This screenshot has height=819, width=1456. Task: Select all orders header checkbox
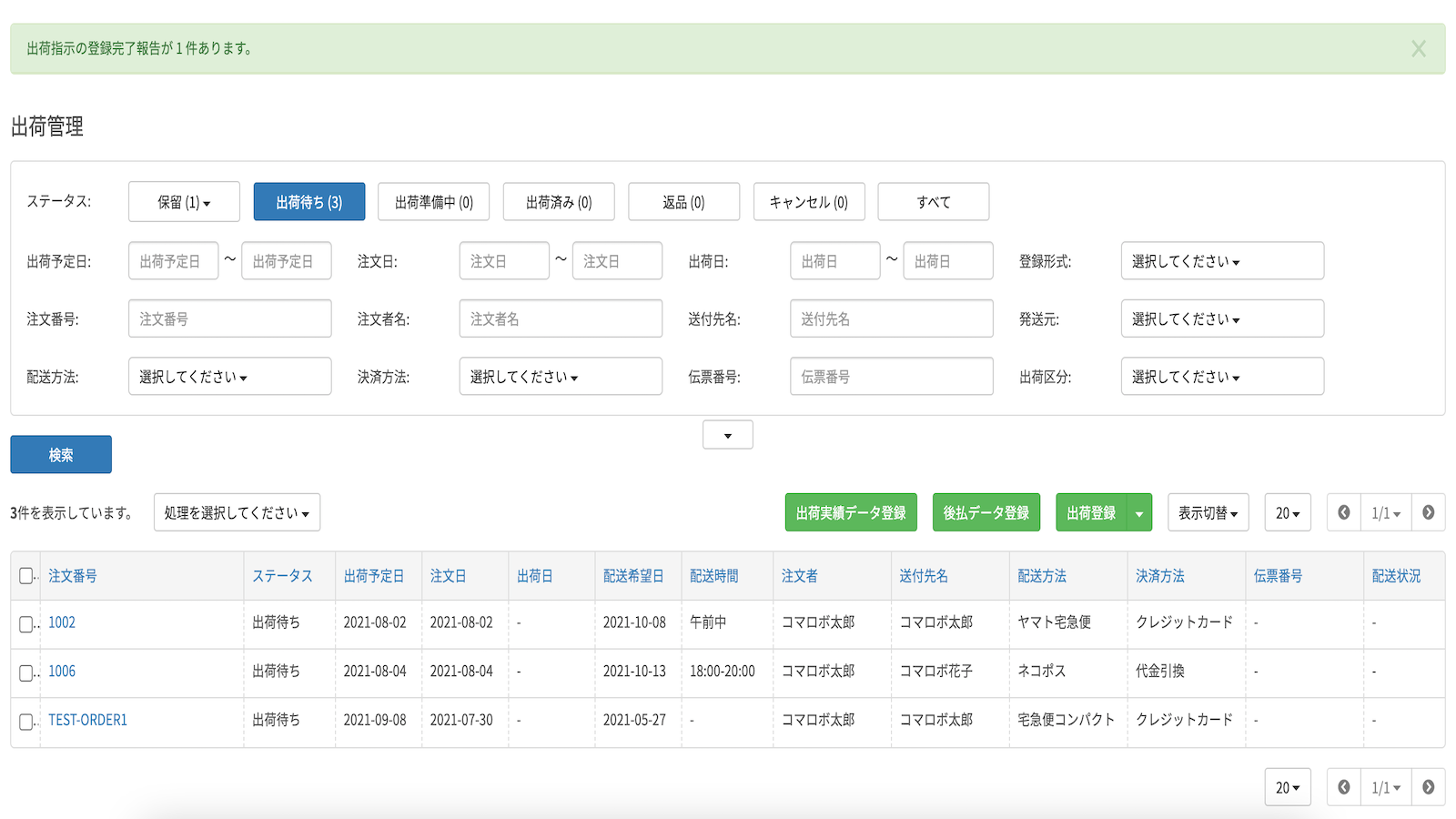pos(25,575)
